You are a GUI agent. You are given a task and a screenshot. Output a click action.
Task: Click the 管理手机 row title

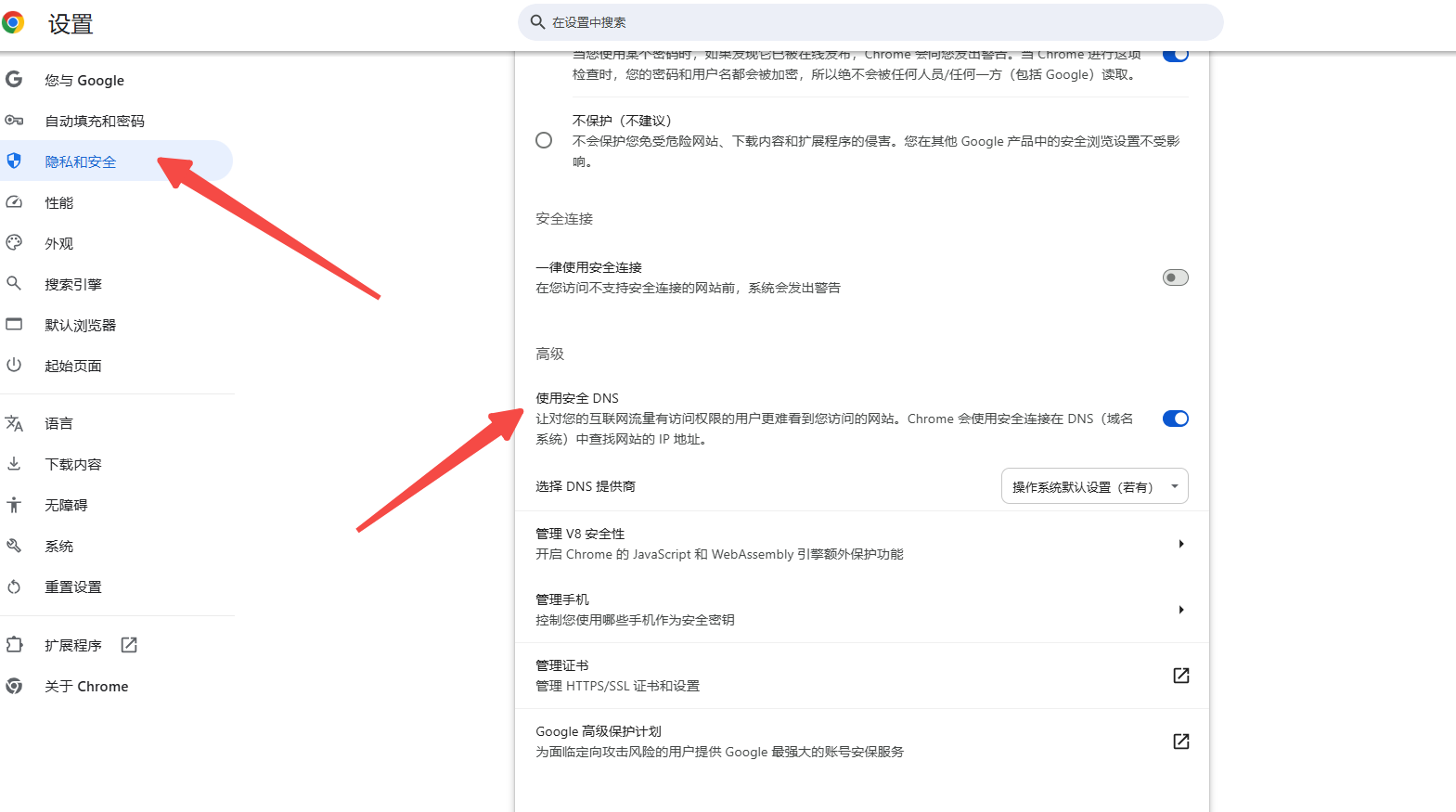click(x=561, y=599)
